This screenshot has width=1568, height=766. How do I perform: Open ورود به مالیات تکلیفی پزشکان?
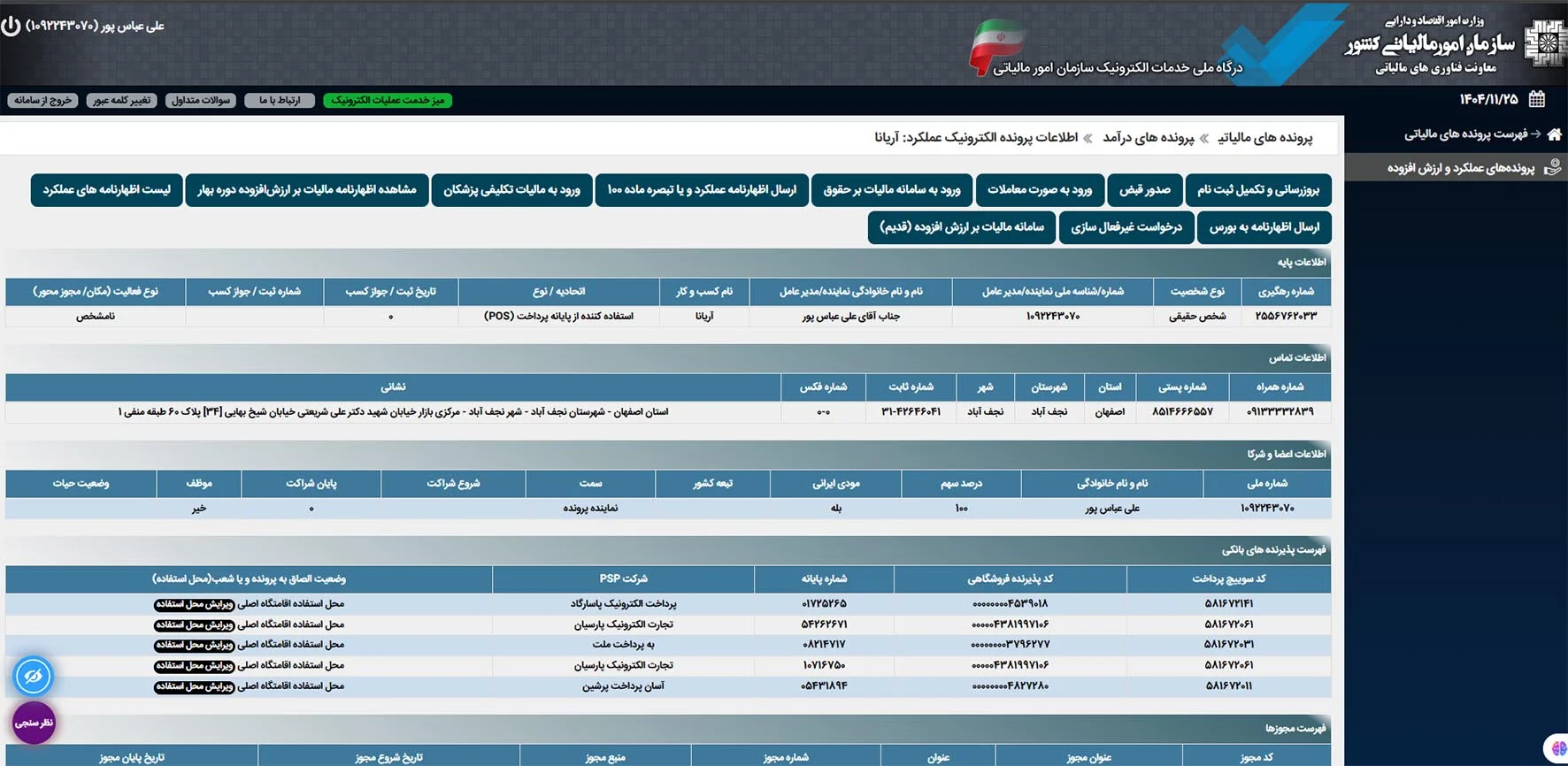click(511, 190)
